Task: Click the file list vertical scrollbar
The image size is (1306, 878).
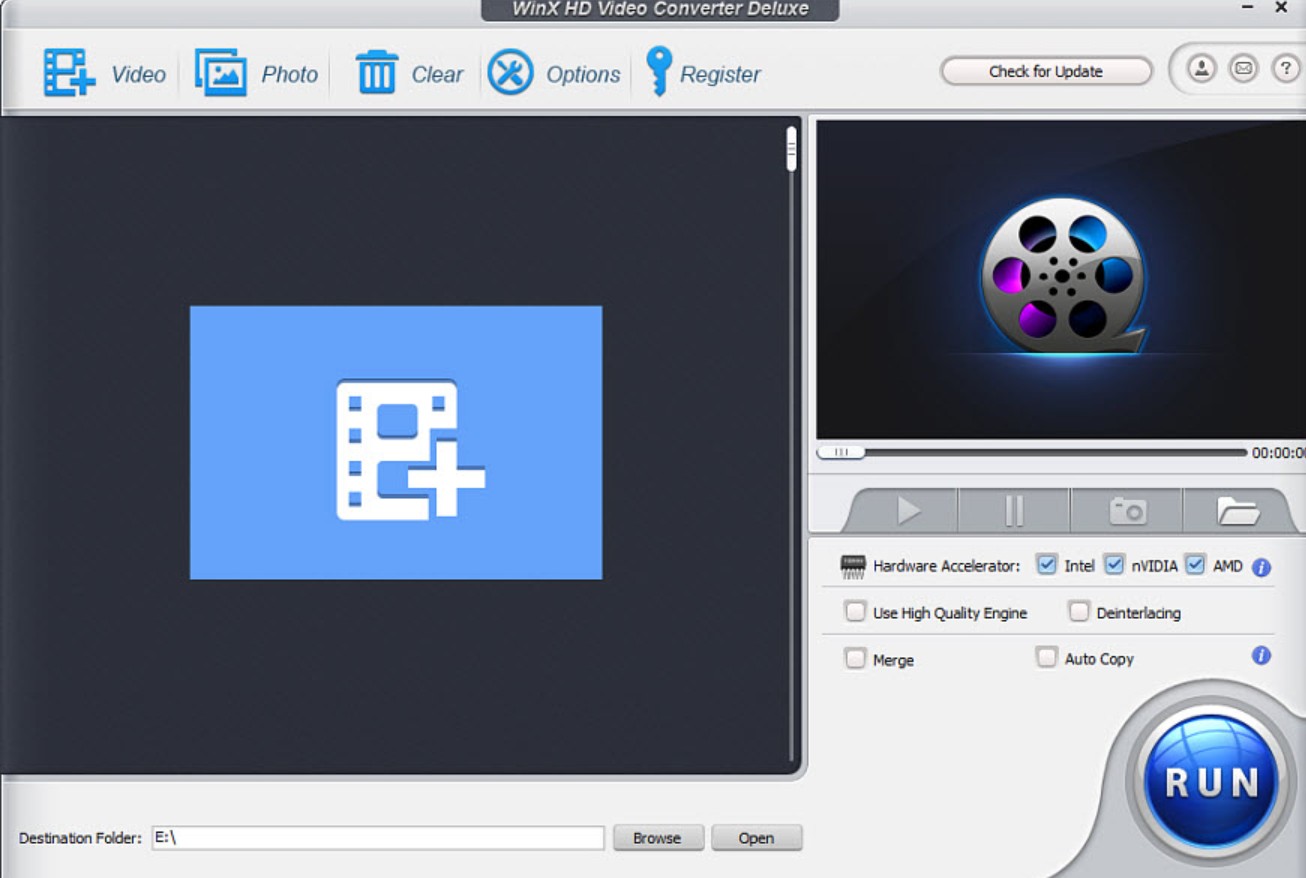Action: (x=791, y=445)
